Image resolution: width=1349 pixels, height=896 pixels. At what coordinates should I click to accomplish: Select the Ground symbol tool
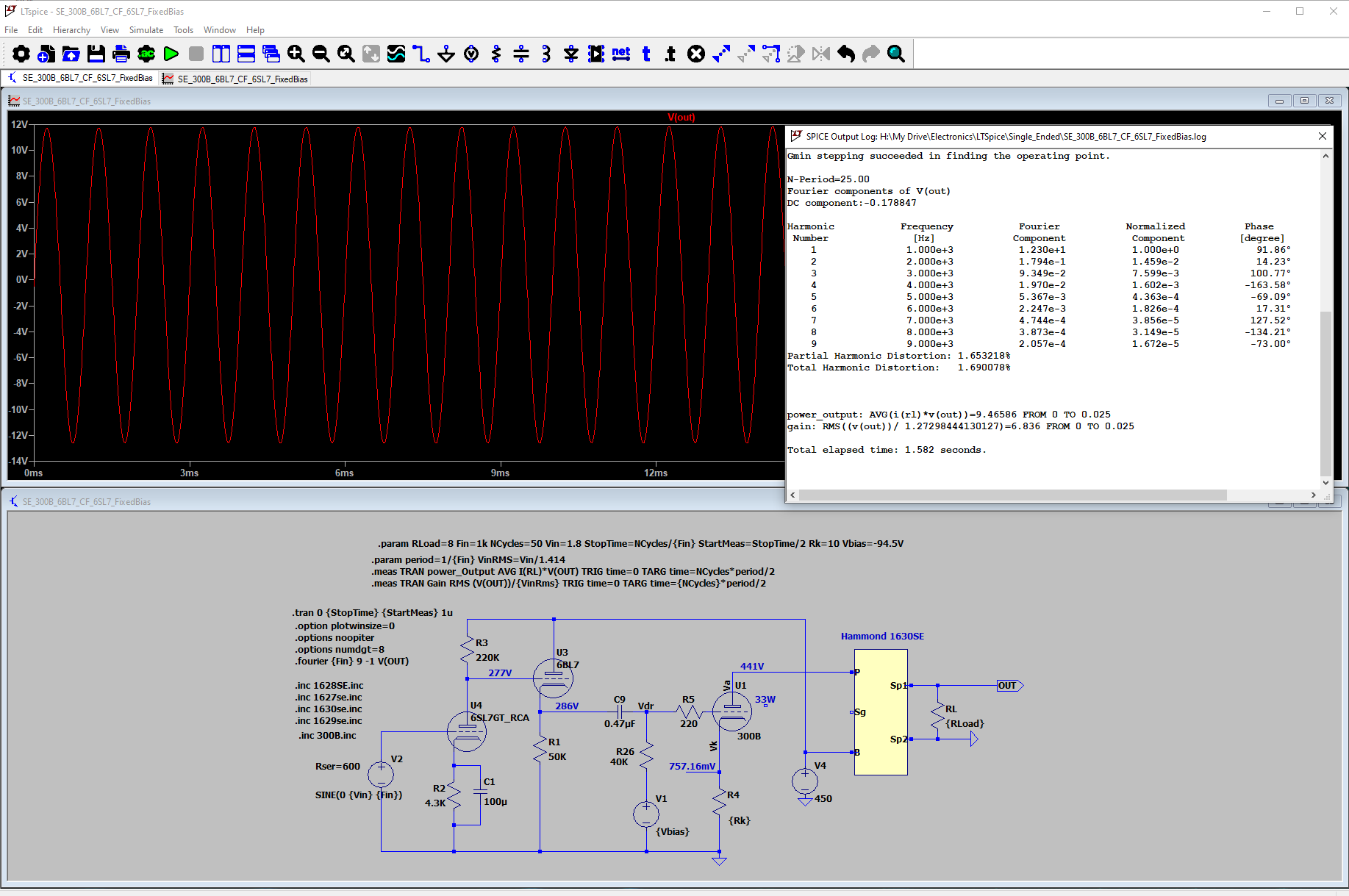pyautogui.click(x=446, y=54)
